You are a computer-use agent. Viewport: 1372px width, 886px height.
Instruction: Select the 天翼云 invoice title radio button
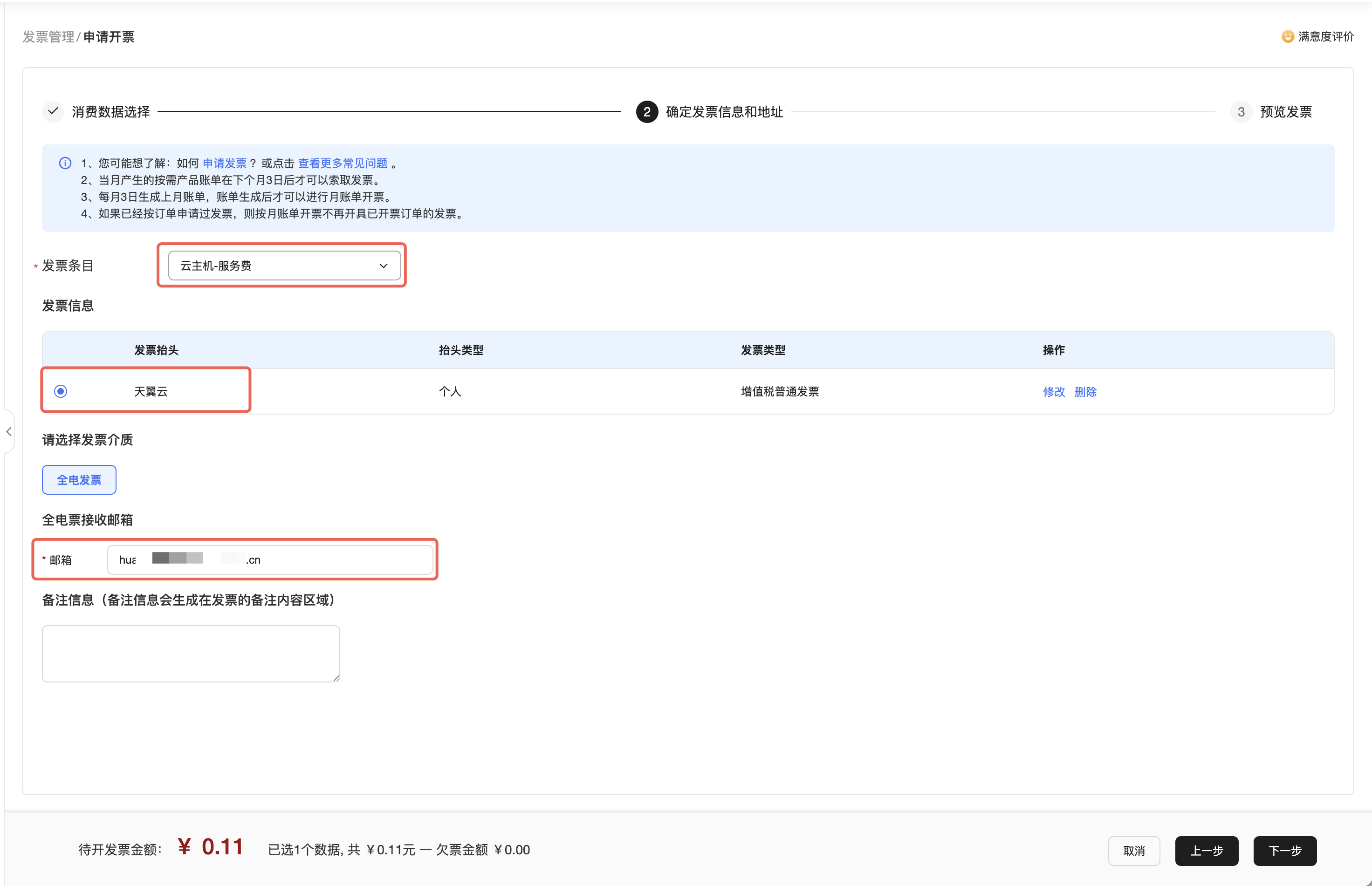(x=61, y=391)
